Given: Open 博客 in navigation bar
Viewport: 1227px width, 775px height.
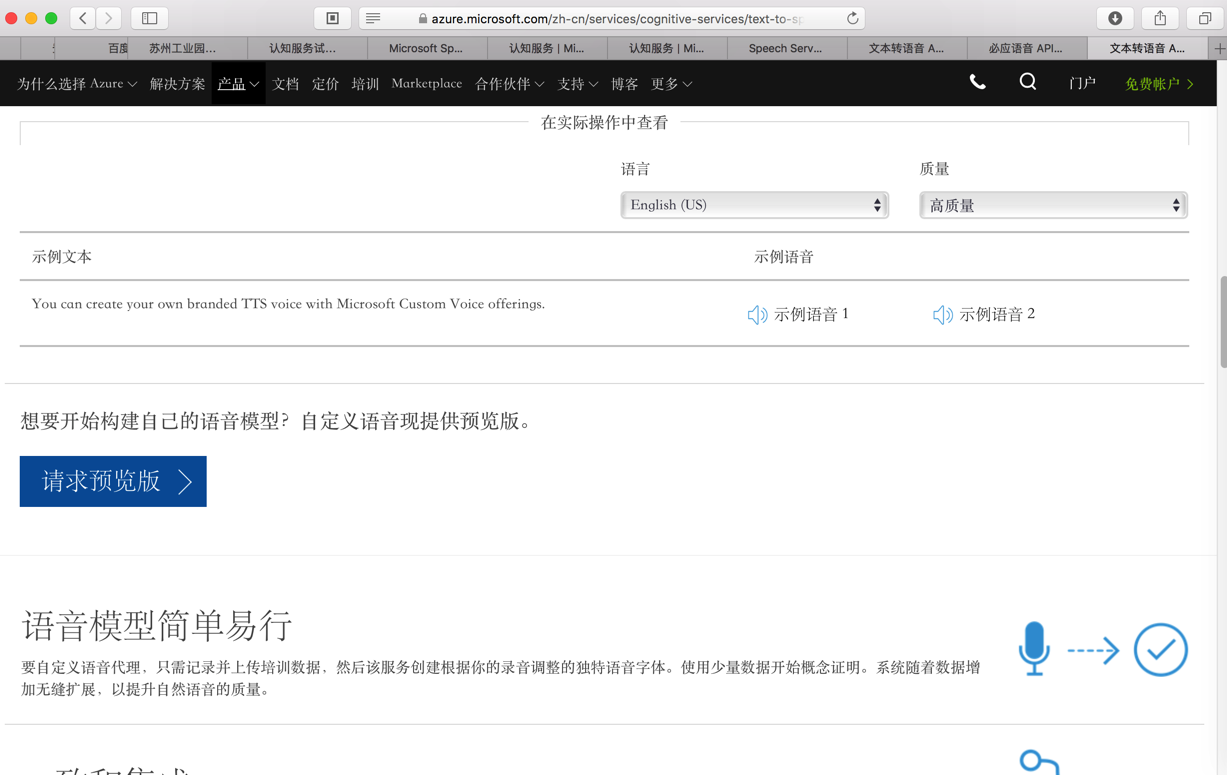Looking at the screenshot, I should click(625, 84).
